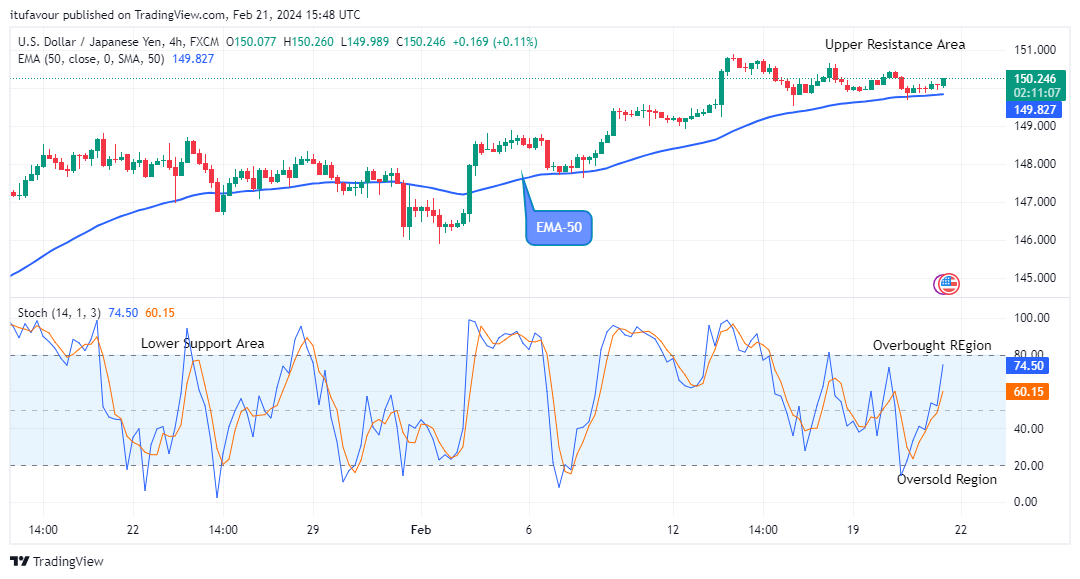Click the TradingView logo icon
Viewport: 1080px width, 579px height.
19,561
